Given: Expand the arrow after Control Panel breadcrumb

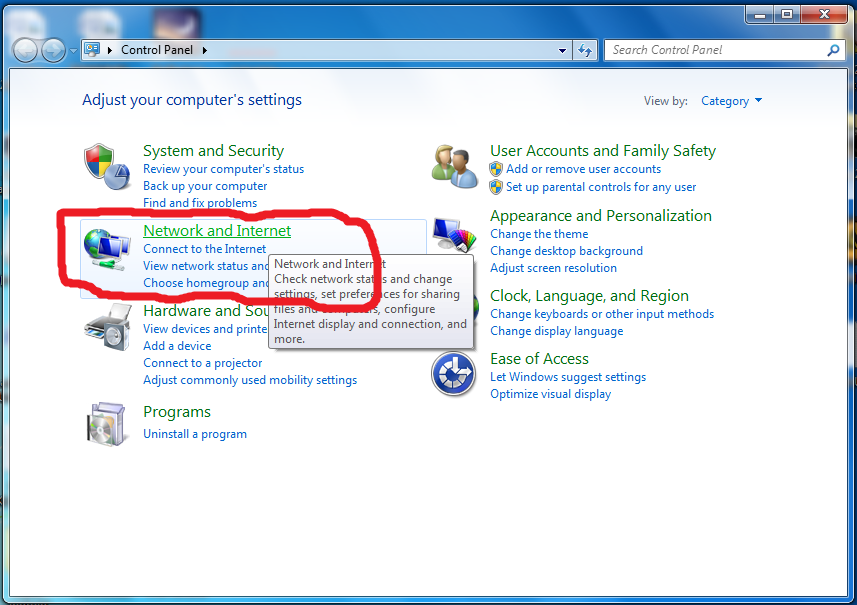Looking at the screenshot, I should pos(205,50).
